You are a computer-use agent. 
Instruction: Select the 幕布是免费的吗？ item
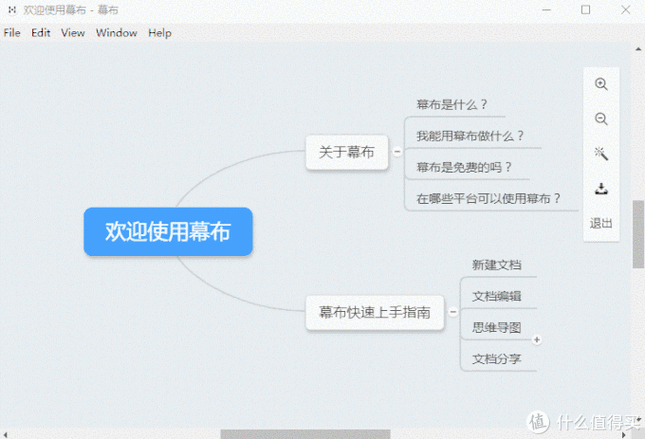464,167
